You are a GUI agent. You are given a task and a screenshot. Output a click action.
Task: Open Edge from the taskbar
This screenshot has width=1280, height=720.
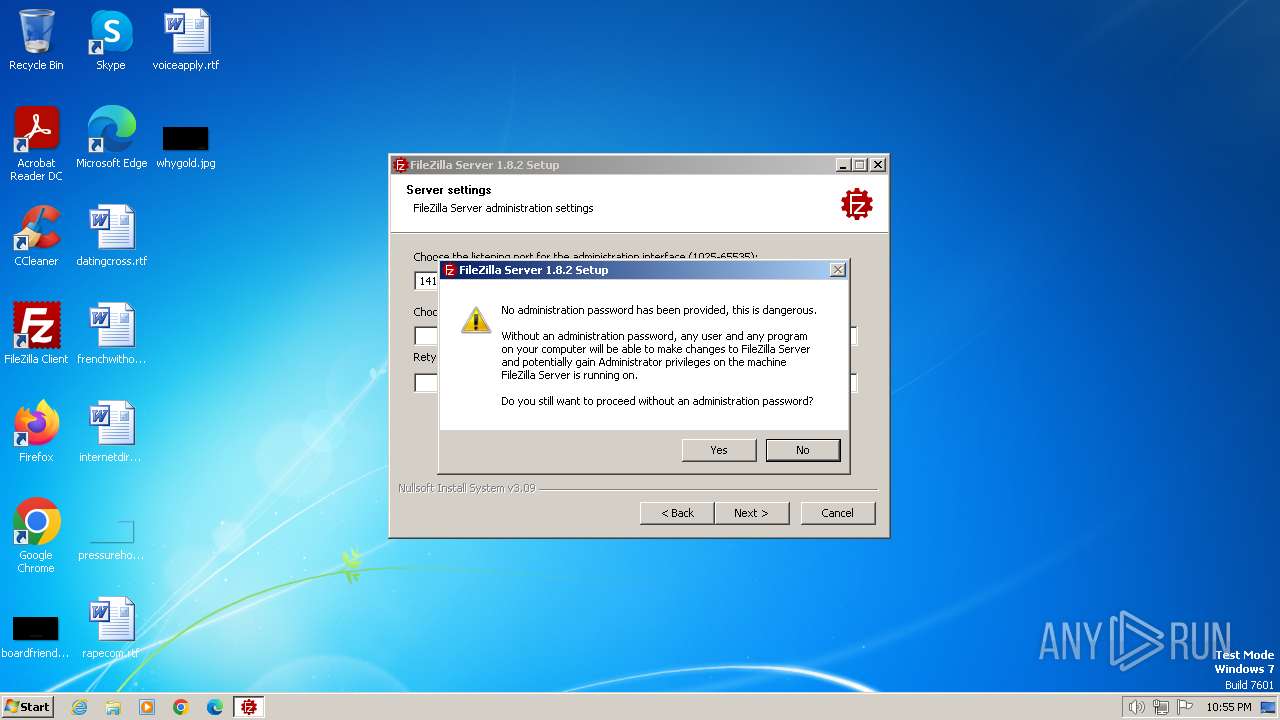click(x=215, y=707)
